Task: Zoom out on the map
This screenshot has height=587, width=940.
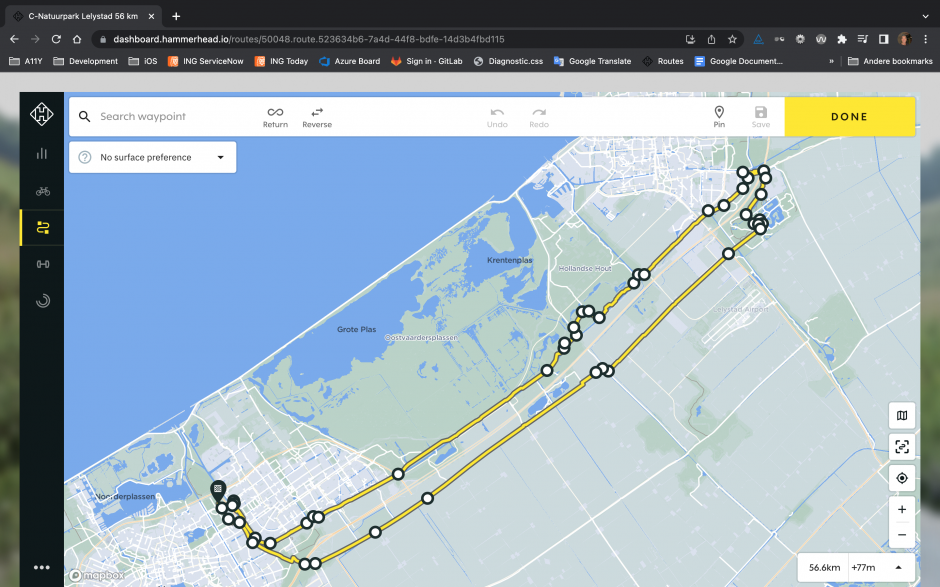Action: click(902, 535)
